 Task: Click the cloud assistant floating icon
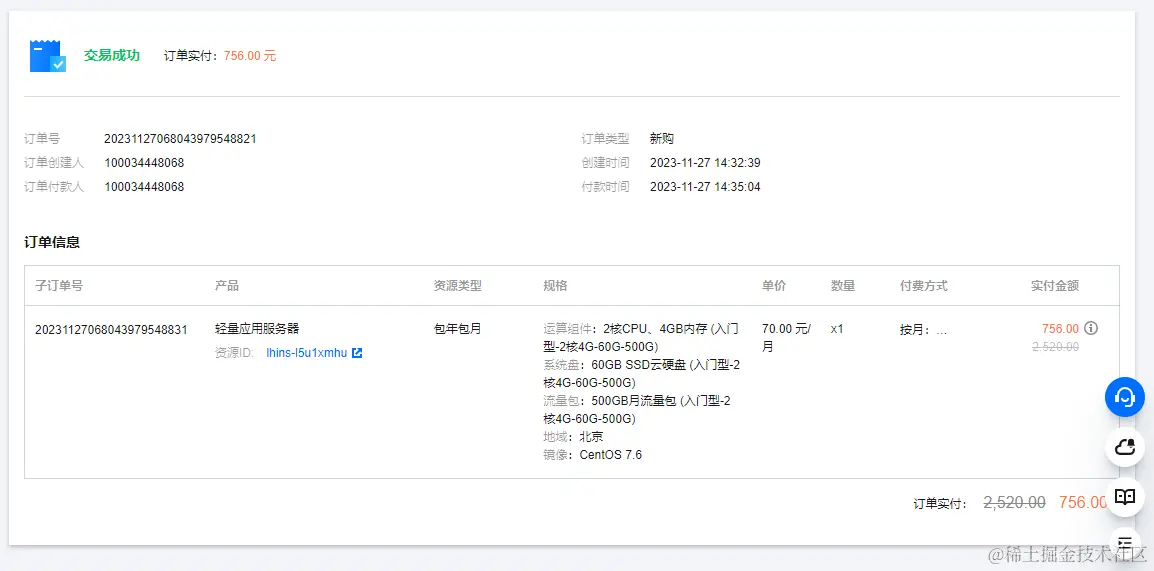(x=1125, y=447)
